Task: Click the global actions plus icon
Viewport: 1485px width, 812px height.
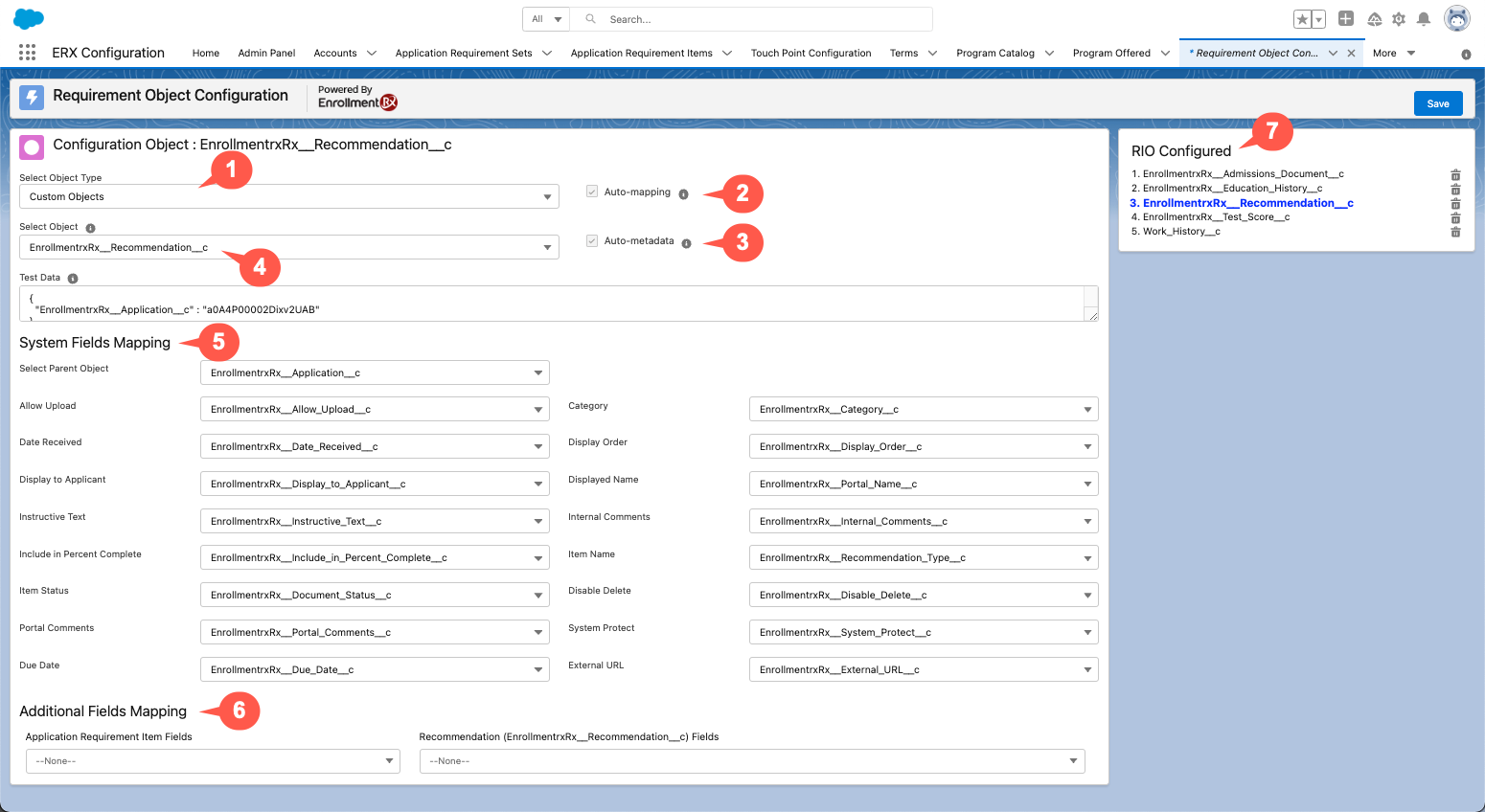Action: tap(1346, 19)
